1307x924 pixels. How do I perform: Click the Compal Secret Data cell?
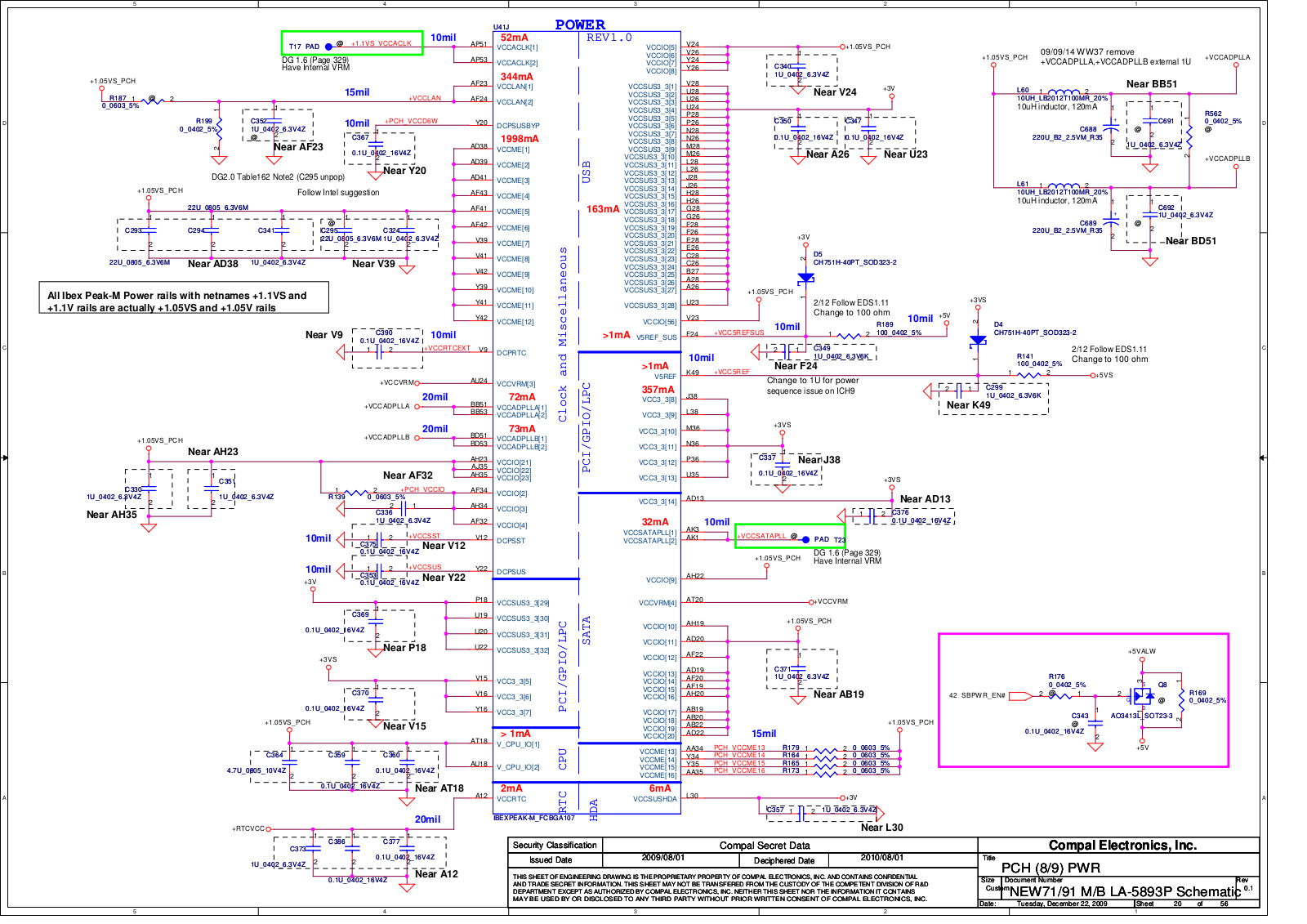coord(765,846)
